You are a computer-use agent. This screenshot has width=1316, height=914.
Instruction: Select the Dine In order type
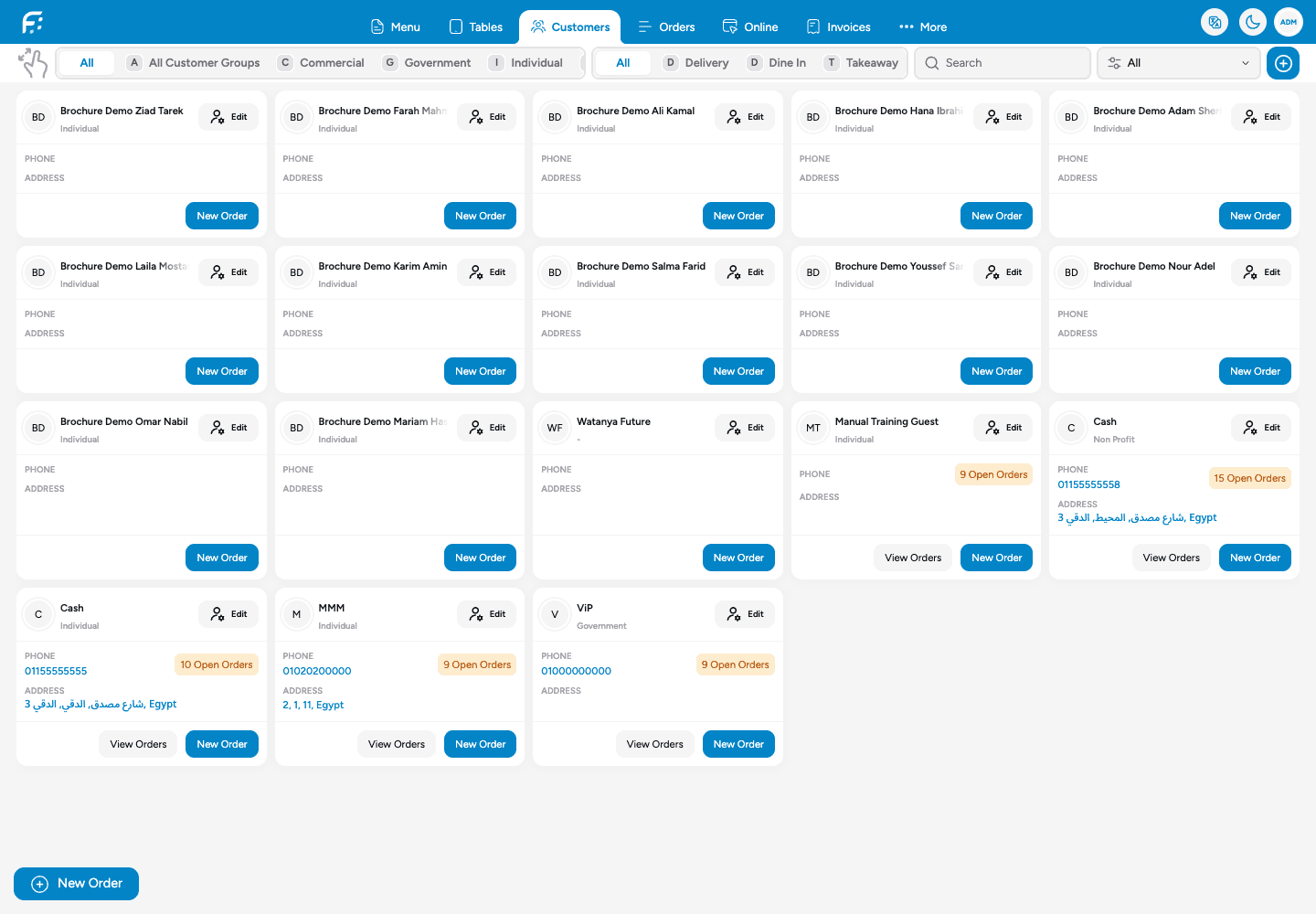(x=777, y=63)
